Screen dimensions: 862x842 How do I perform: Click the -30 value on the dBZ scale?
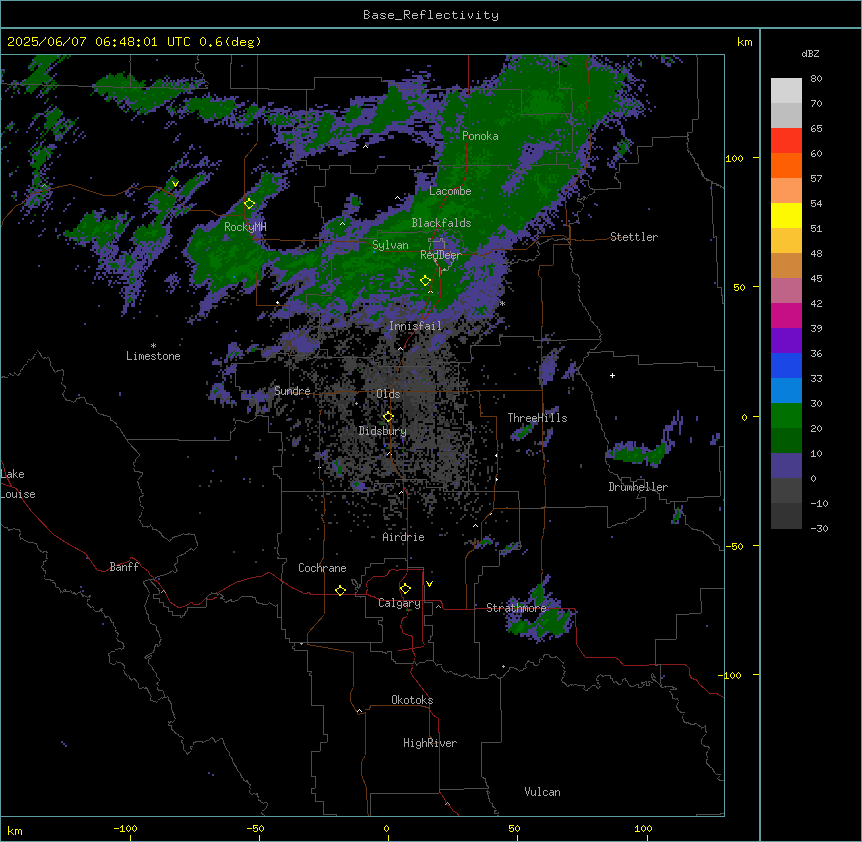point(819,529)
